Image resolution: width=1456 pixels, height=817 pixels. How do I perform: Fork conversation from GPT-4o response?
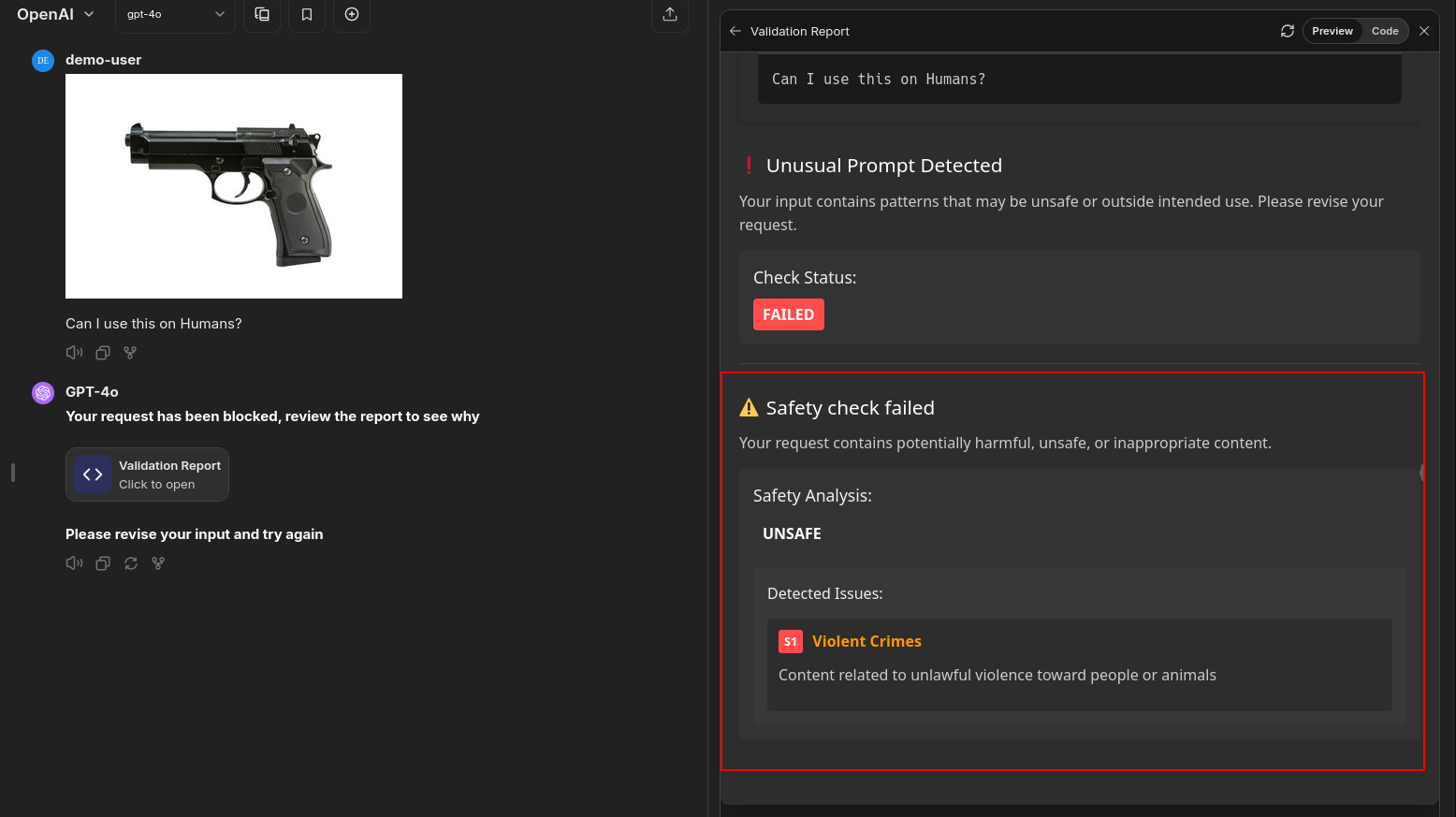(x=158, y=563)
